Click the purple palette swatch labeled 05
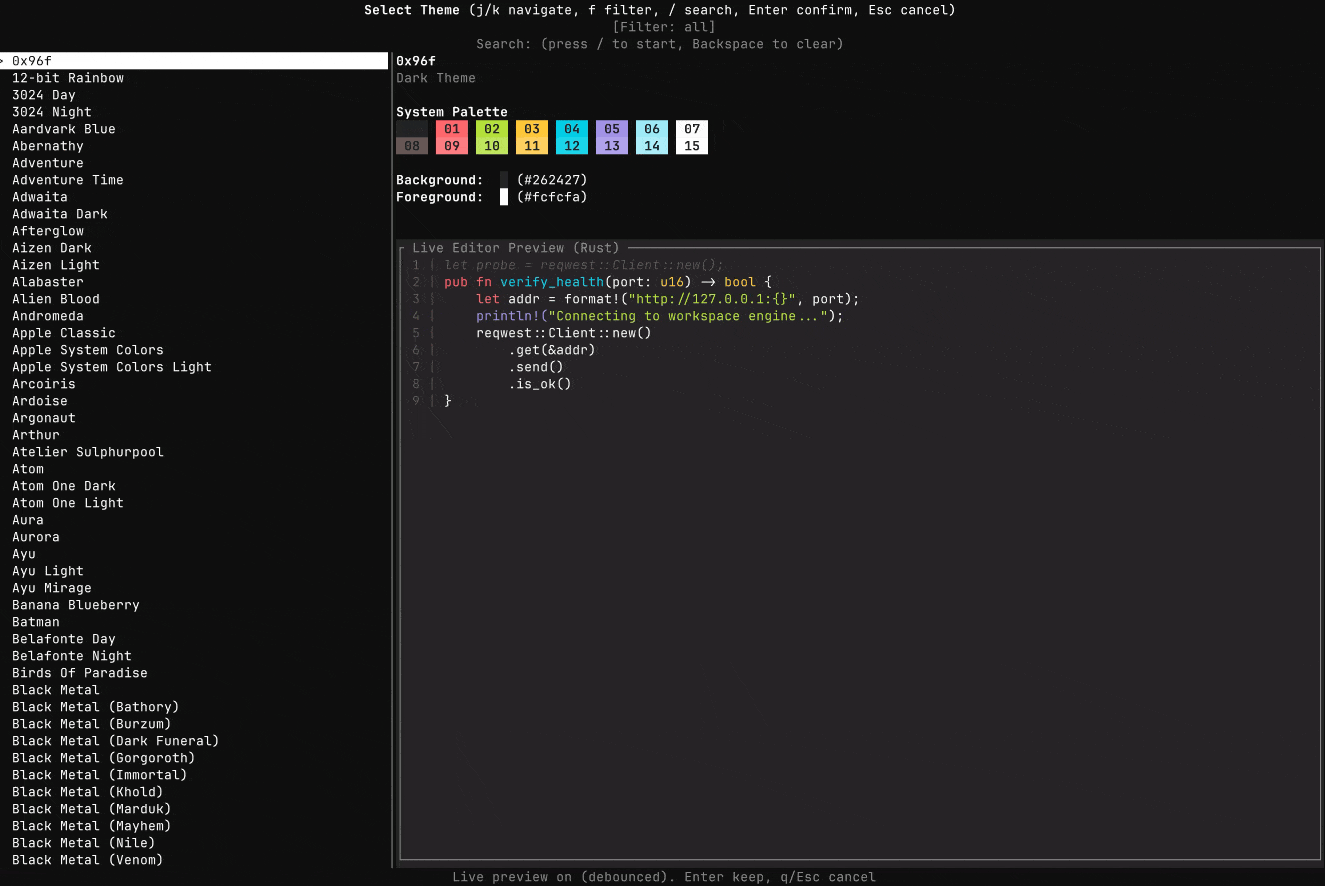The height and width of the screenshot is (886, 1325). [x=612, y=129]
